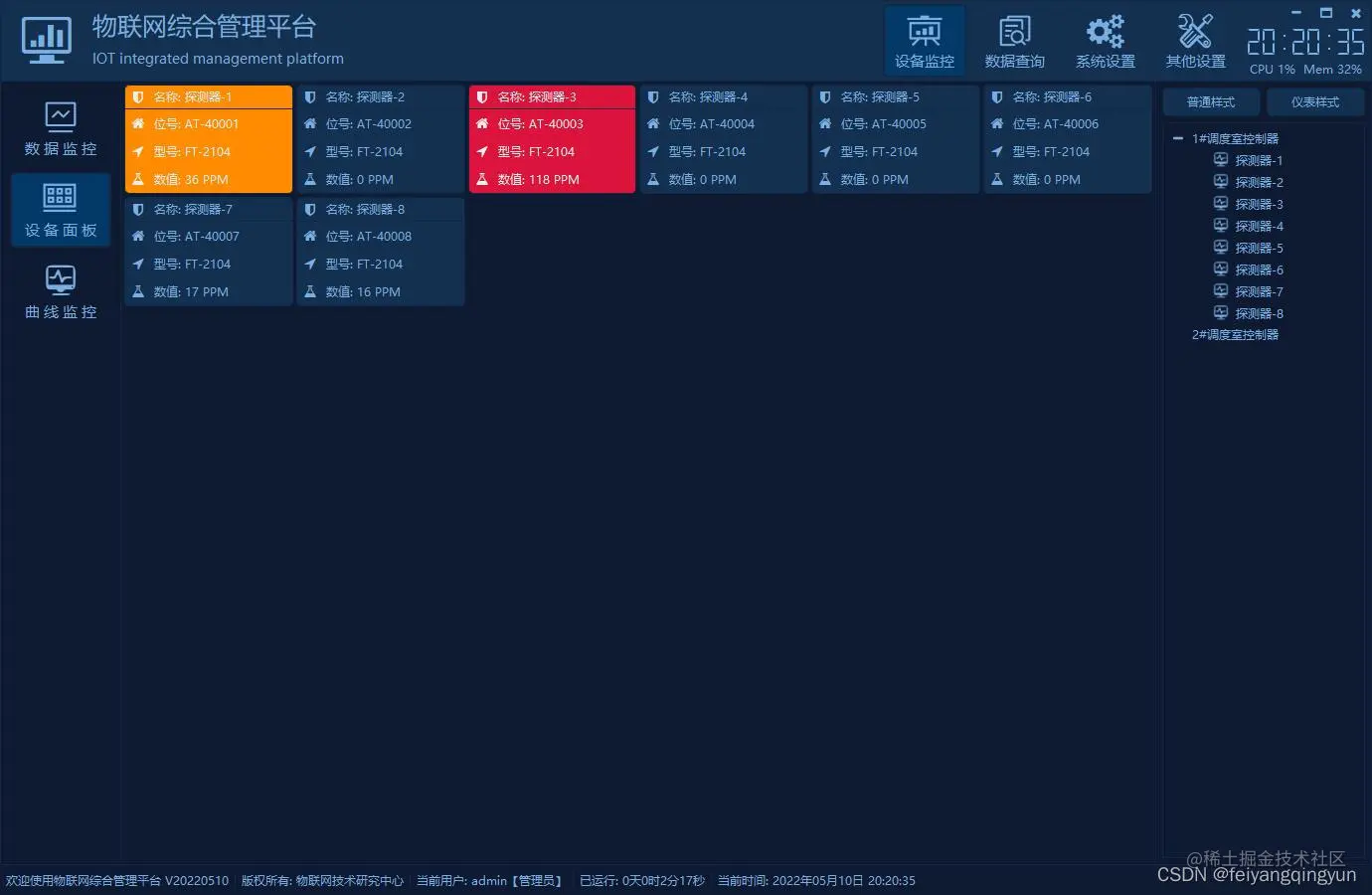This screenshot has width=1372, height=895.
Task: Select the 2#调度室控制器 tree item
Action: pos(1235,335)
